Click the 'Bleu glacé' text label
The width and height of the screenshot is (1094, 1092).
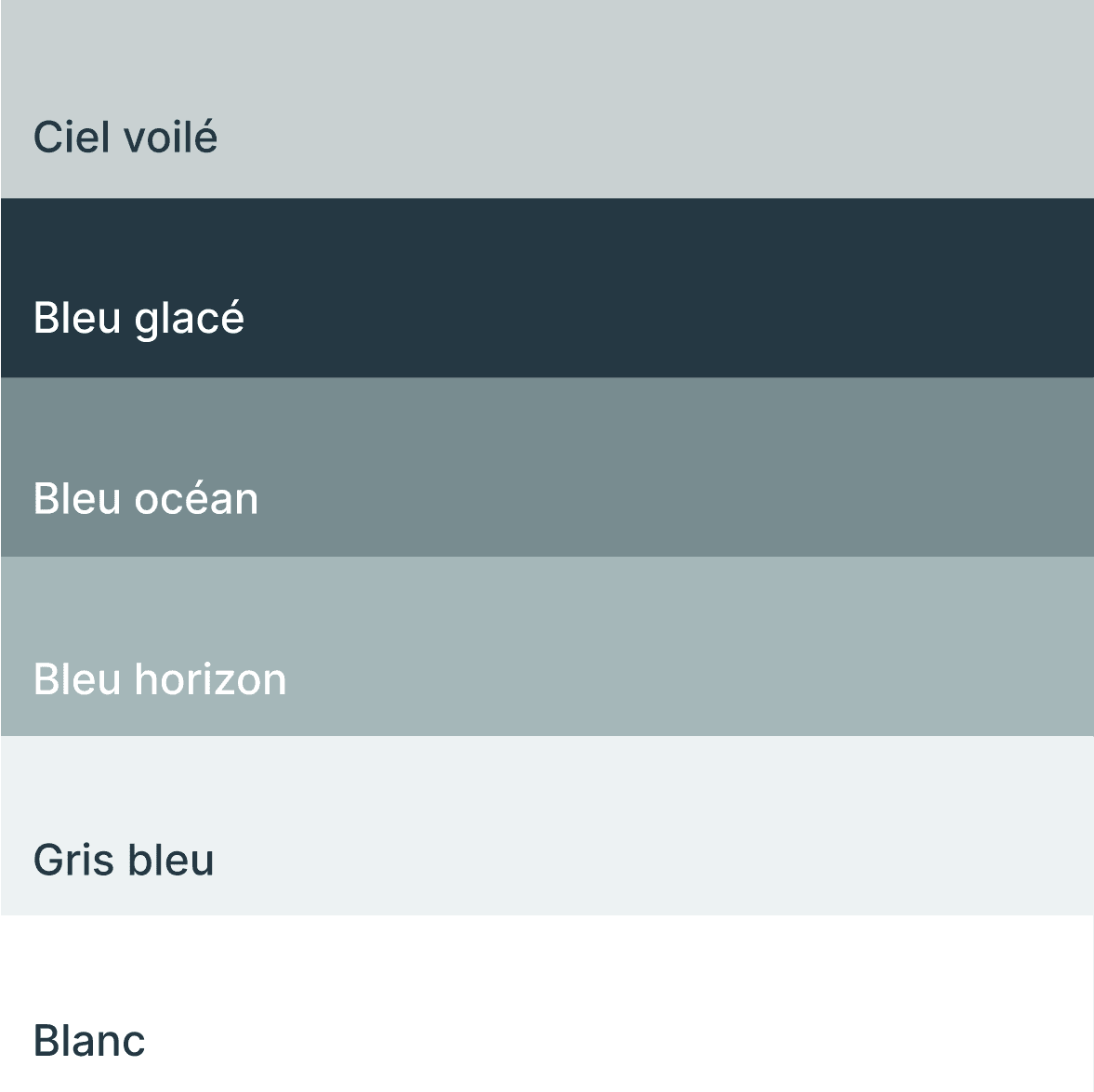pyautogui.click(x=138, y=319)
